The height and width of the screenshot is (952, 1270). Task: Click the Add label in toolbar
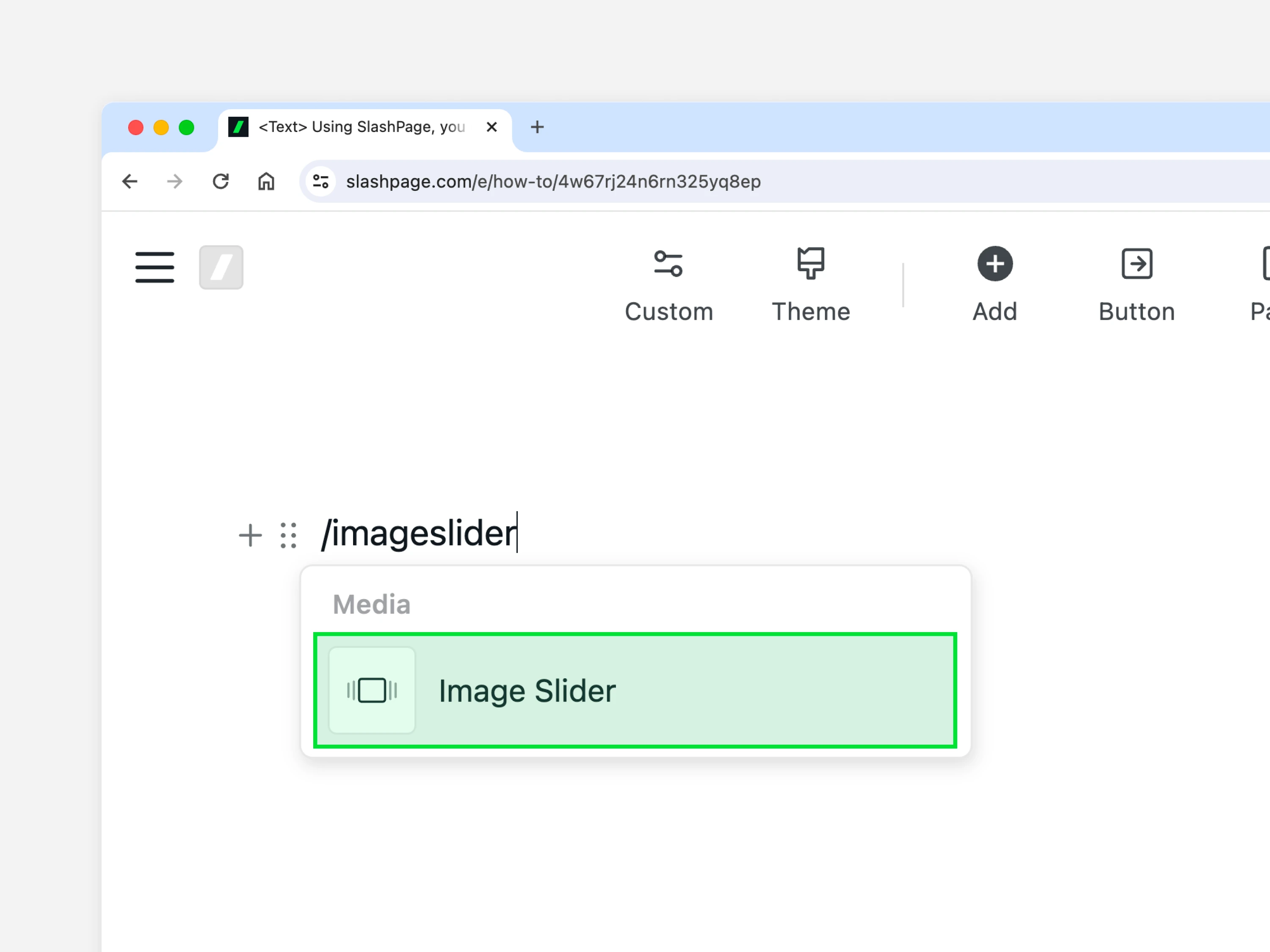point(995,311)
